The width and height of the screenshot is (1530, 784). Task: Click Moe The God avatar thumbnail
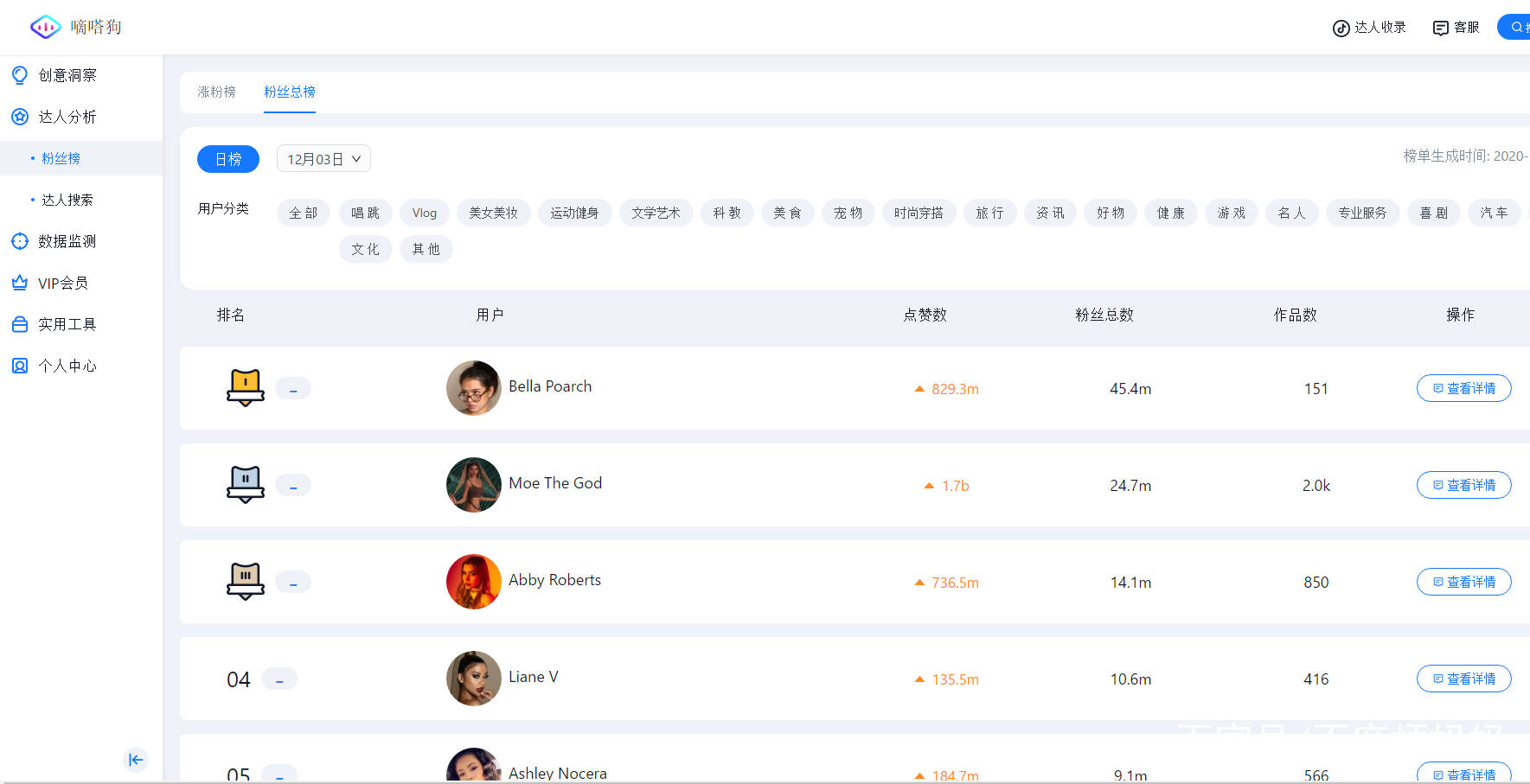click(x=473, y=485)
